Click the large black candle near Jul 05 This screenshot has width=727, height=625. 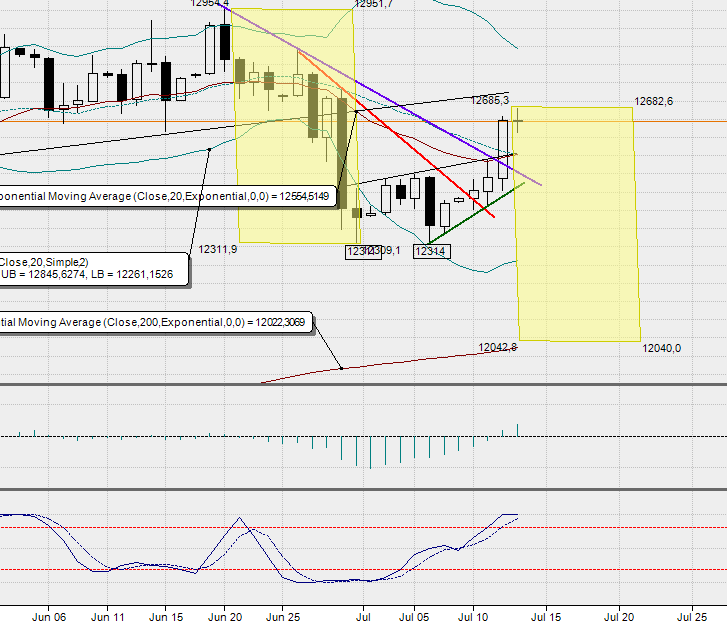[430, 201]
